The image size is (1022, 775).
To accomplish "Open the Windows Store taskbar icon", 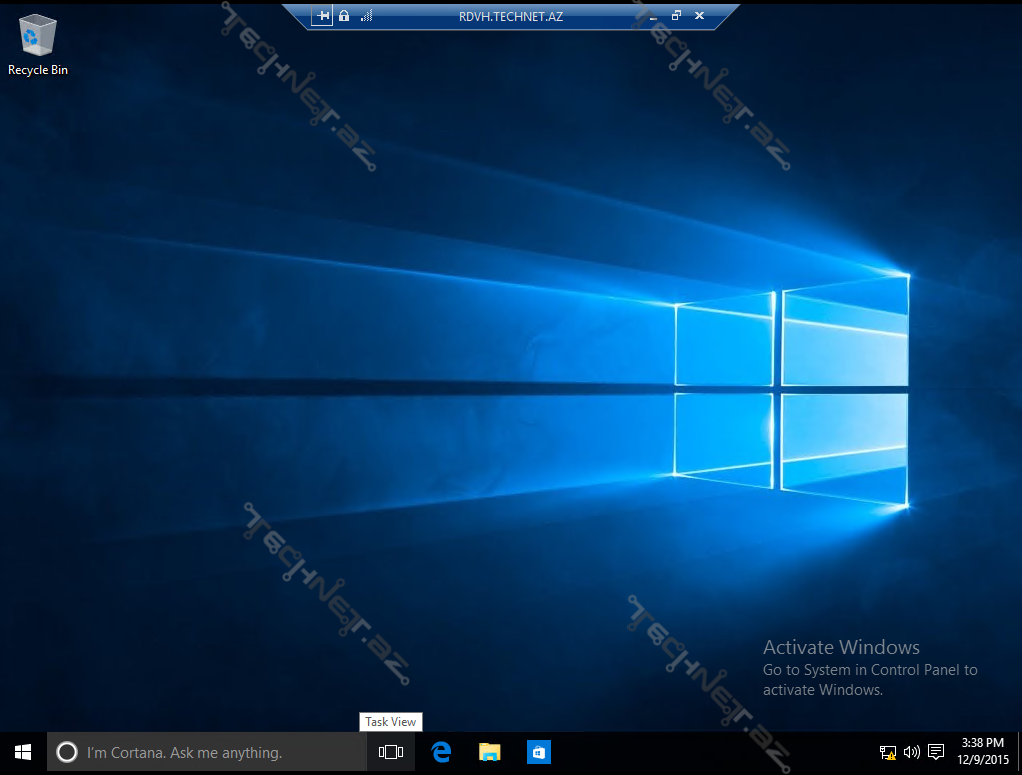I will [538, 752].
